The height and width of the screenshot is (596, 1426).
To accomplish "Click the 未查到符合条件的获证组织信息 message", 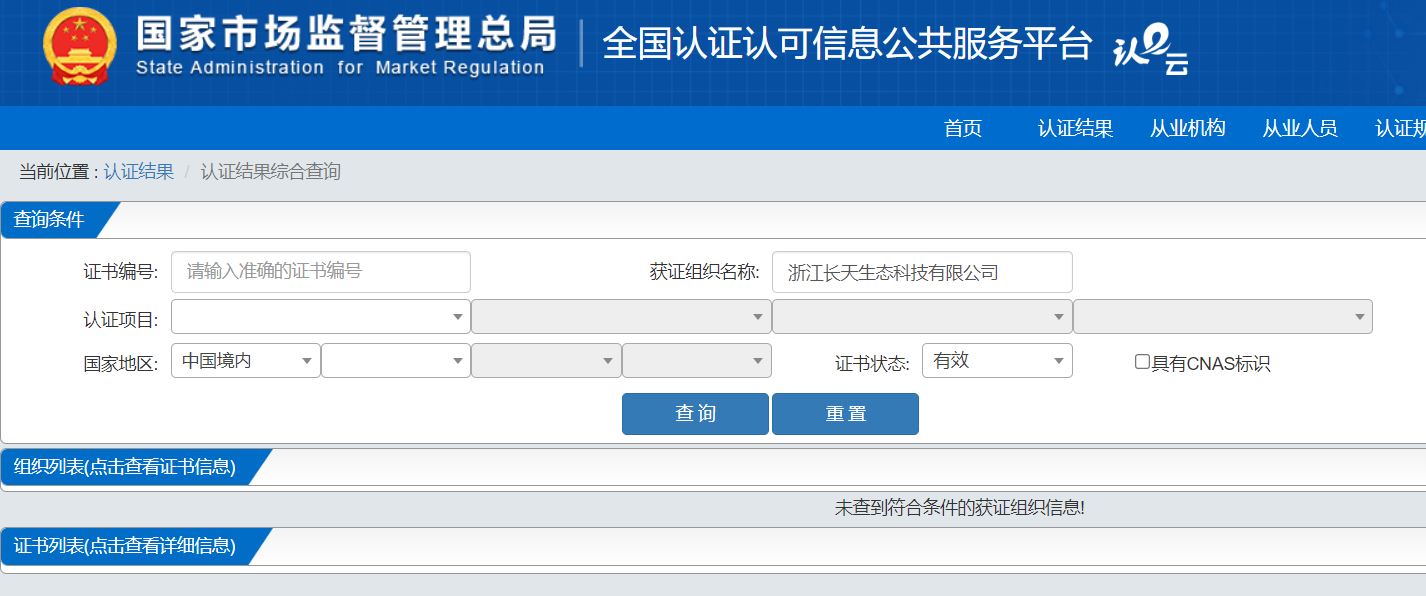I will (x=960, y=508).
